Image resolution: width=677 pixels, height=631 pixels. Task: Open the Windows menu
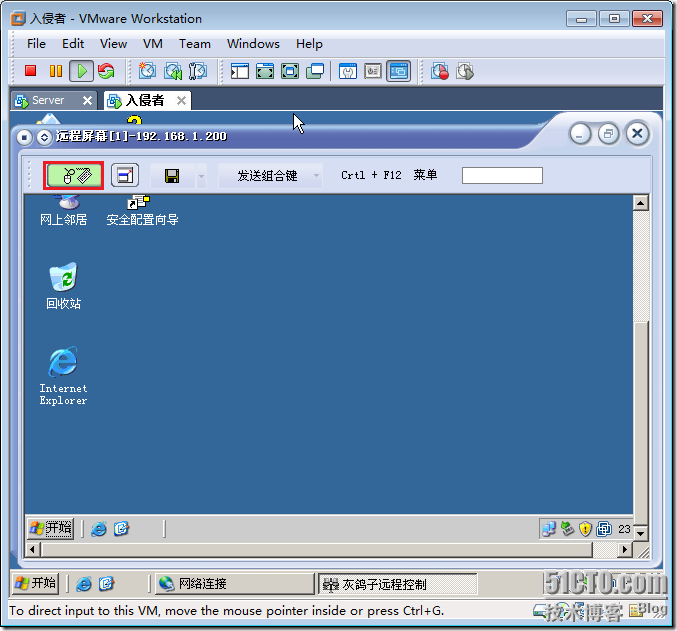coord(253,44)
